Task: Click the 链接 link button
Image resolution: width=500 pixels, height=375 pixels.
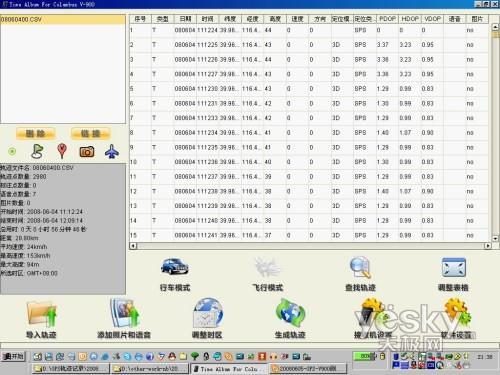Action: pyautogui.click(x=91, y=134)
